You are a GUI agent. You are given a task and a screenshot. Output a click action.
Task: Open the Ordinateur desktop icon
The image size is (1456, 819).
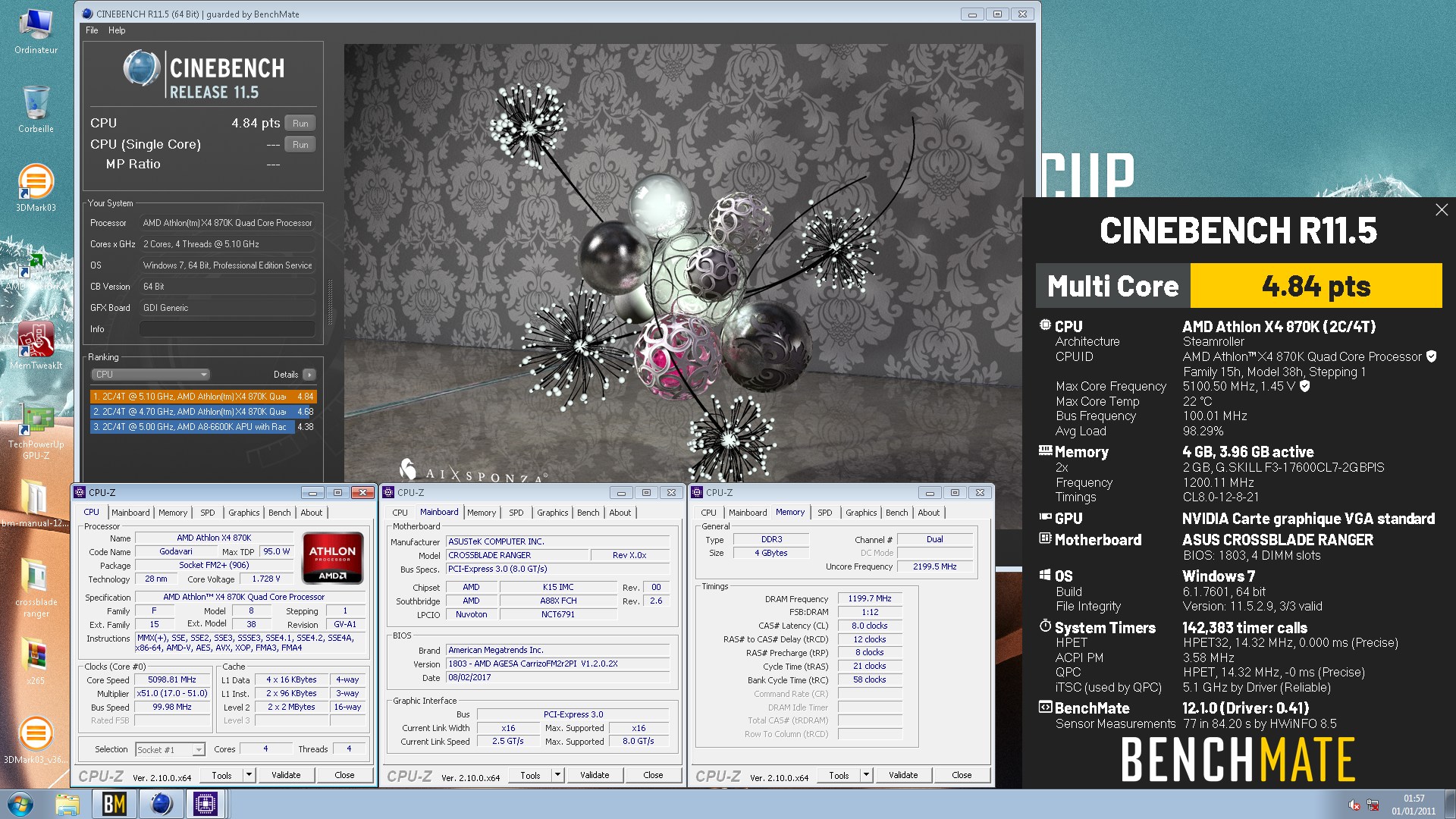click(x=36, y=30)
